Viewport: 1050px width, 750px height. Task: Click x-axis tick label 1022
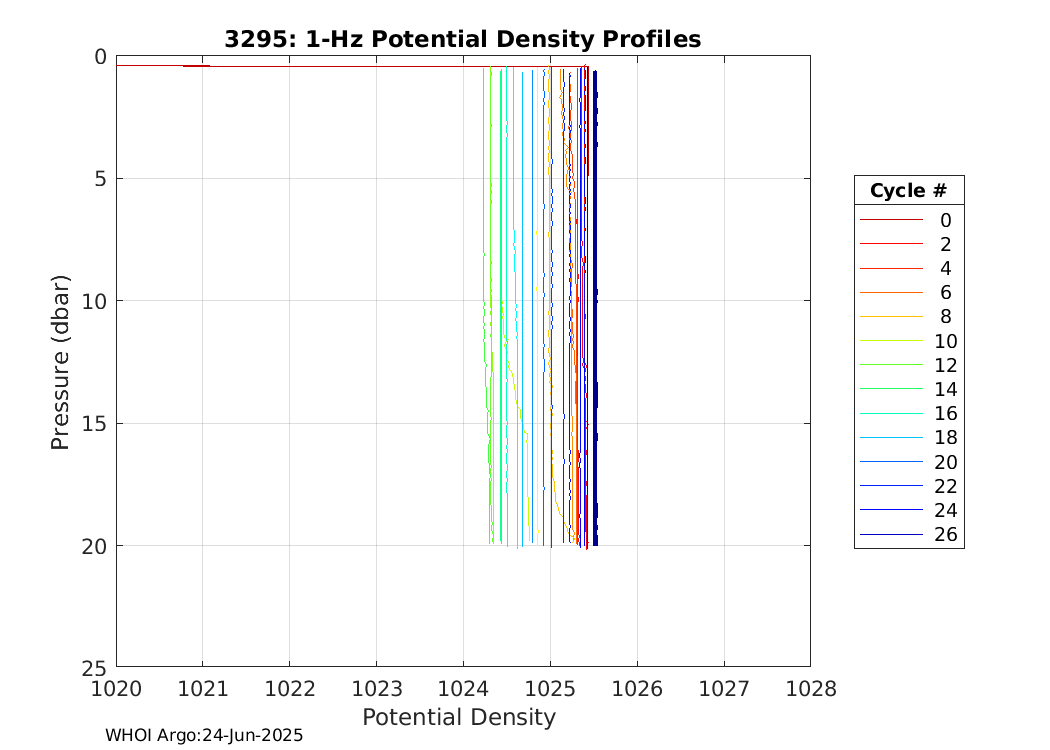[x=290, y=688]
